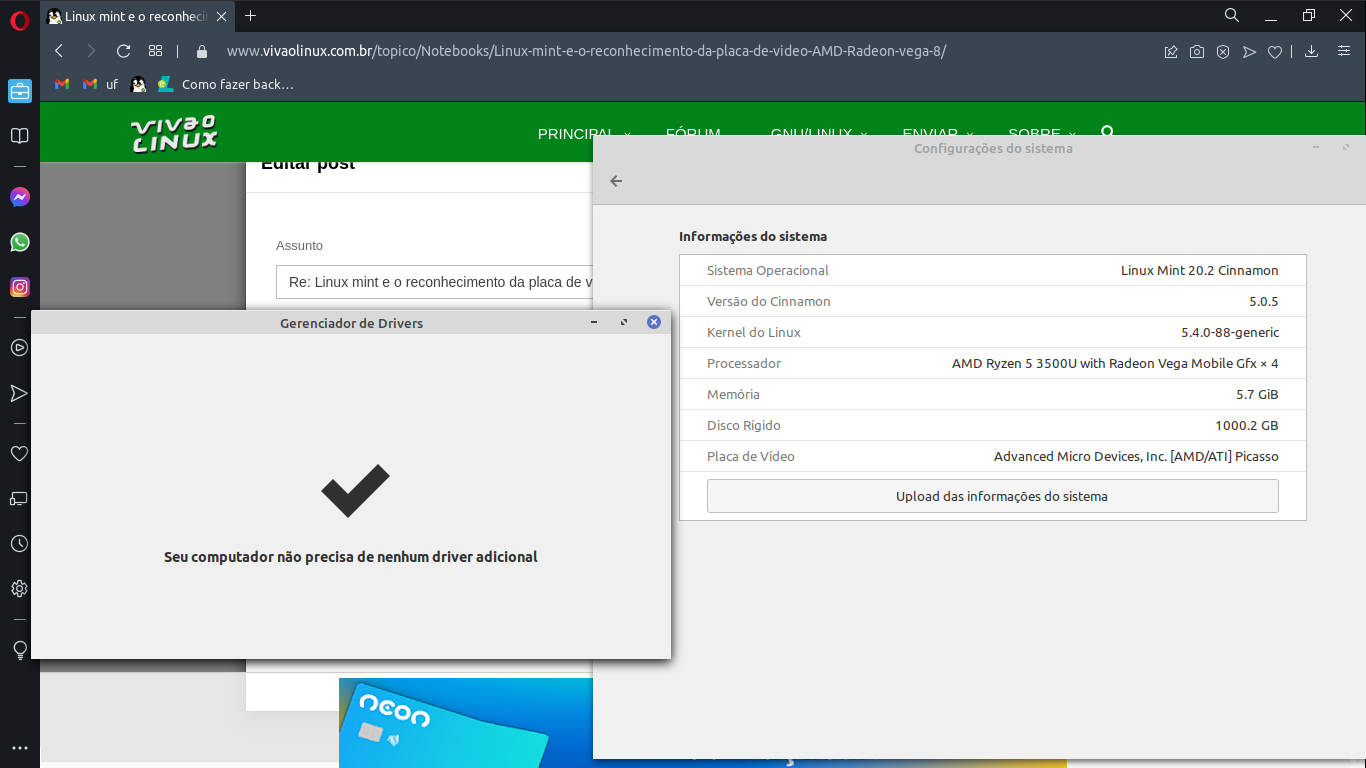The width and height of the screenshot is (1366, 768).
Task: Minimize the Gerenciador de Drivers window
Action: (x=594, y=322)
